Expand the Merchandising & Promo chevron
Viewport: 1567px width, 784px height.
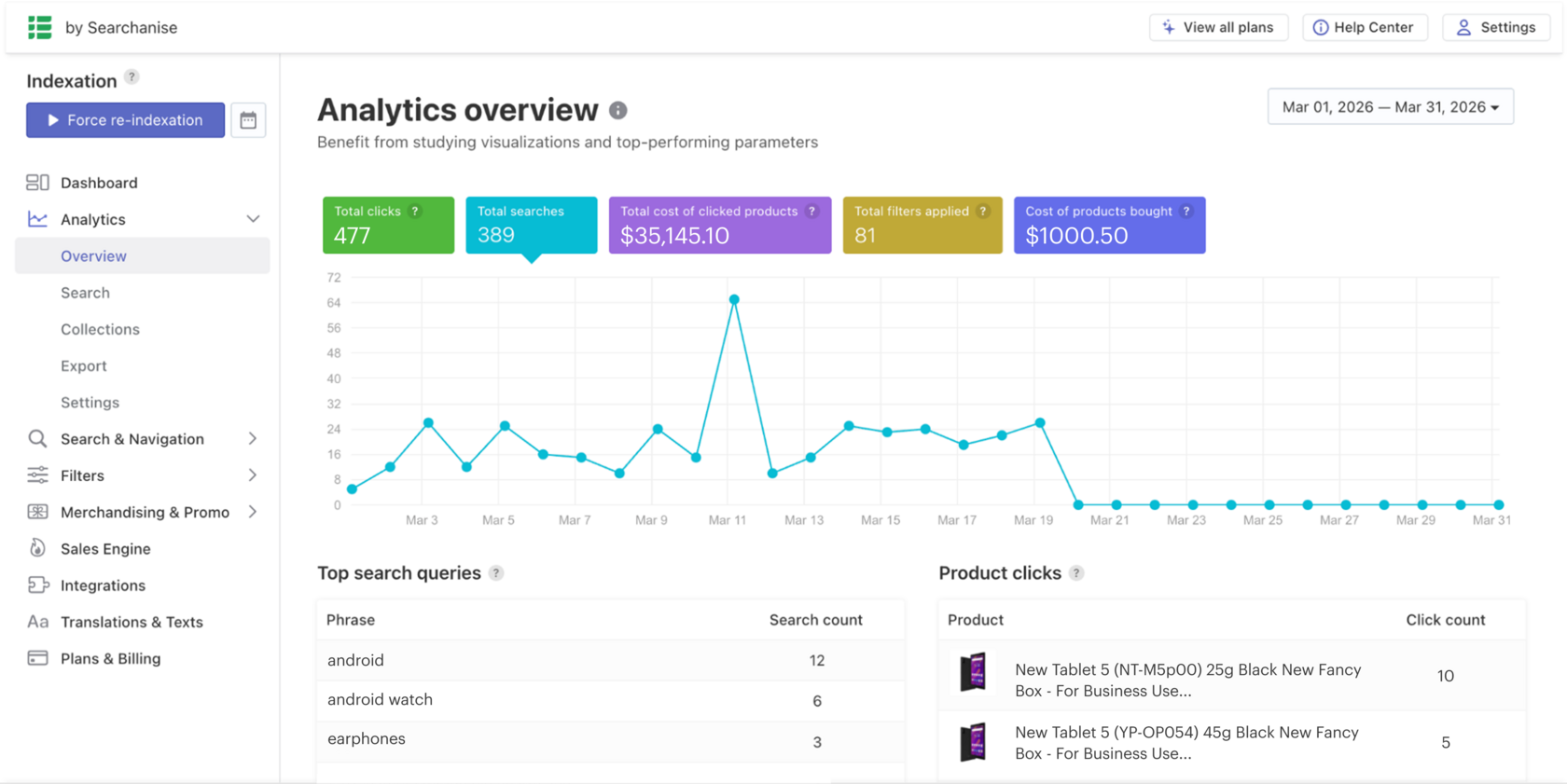[253, 512]
